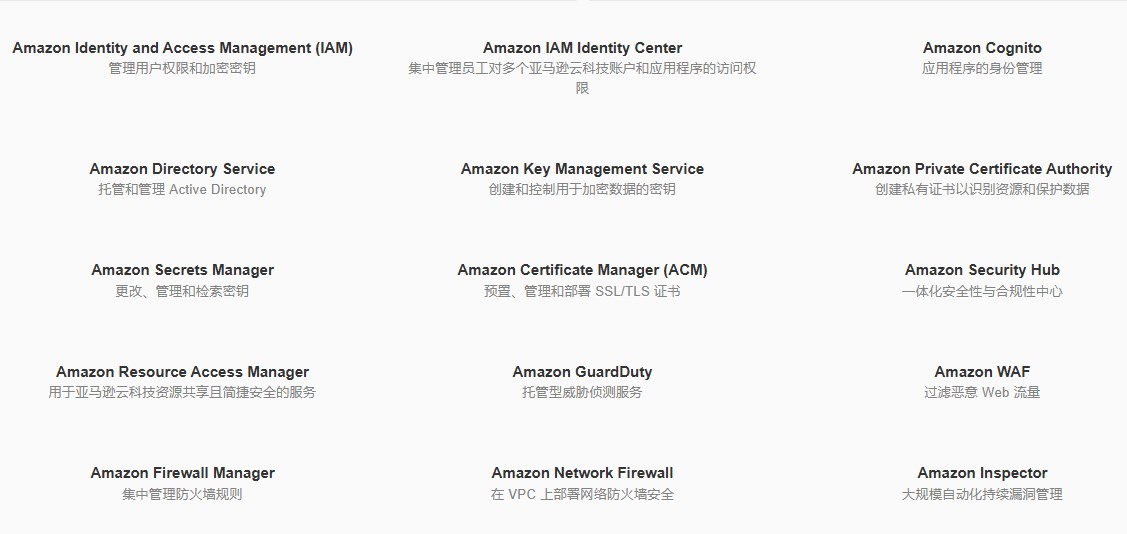Open Amazon Resource Access Manager
The width and height of the screenshot is (1127, 534).
point(182,372)
